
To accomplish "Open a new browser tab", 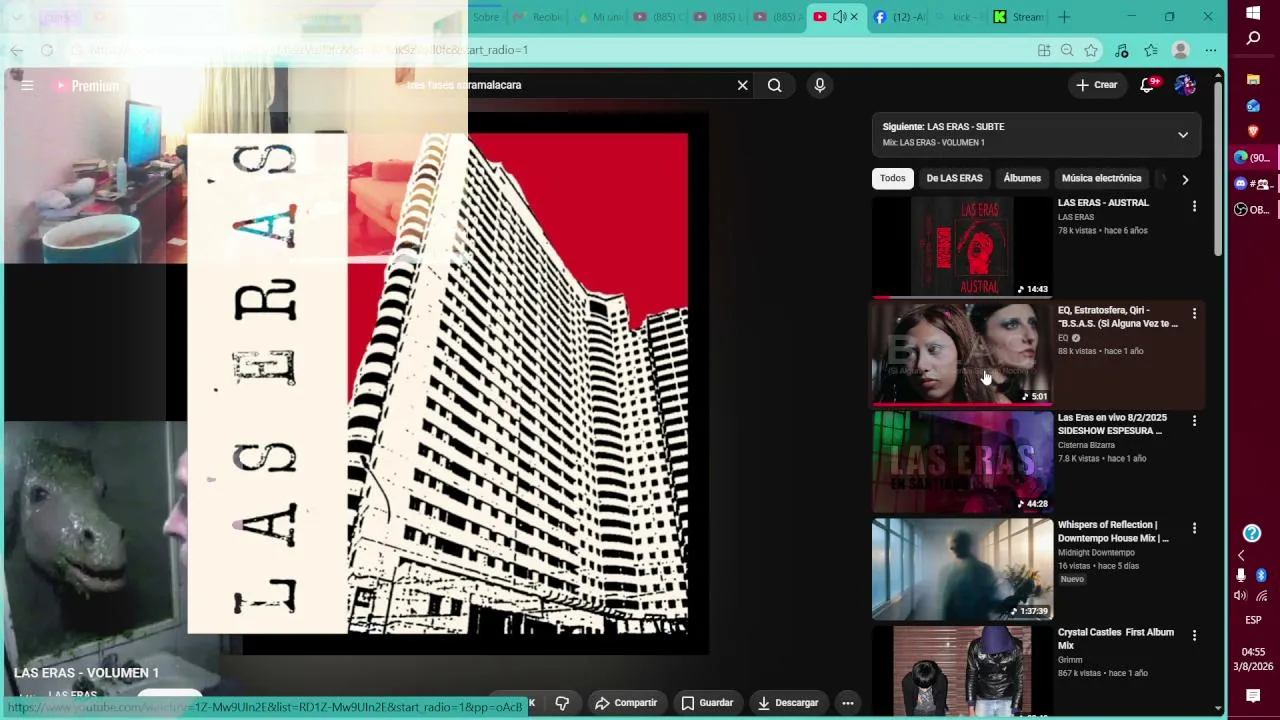I will [x=1064, y=17].
